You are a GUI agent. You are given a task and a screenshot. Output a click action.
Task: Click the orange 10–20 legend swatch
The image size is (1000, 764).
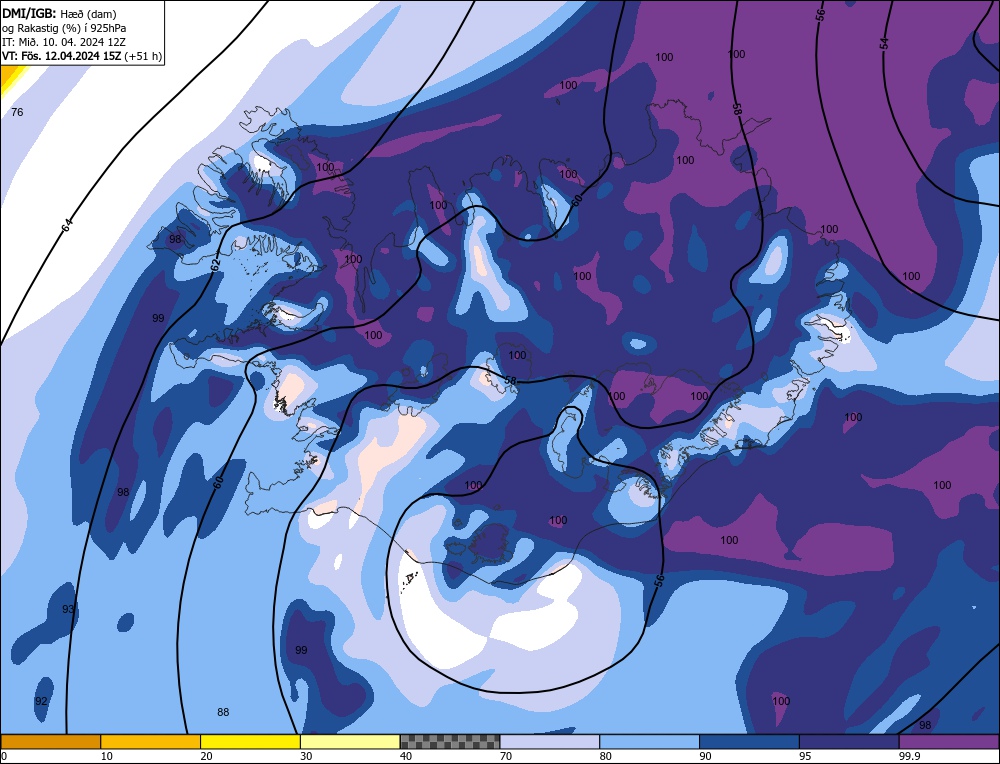151,741
